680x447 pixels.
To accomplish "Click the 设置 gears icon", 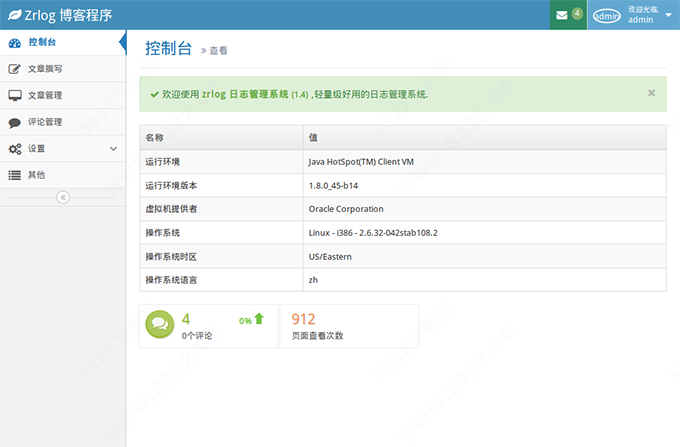I will [15, 149].
